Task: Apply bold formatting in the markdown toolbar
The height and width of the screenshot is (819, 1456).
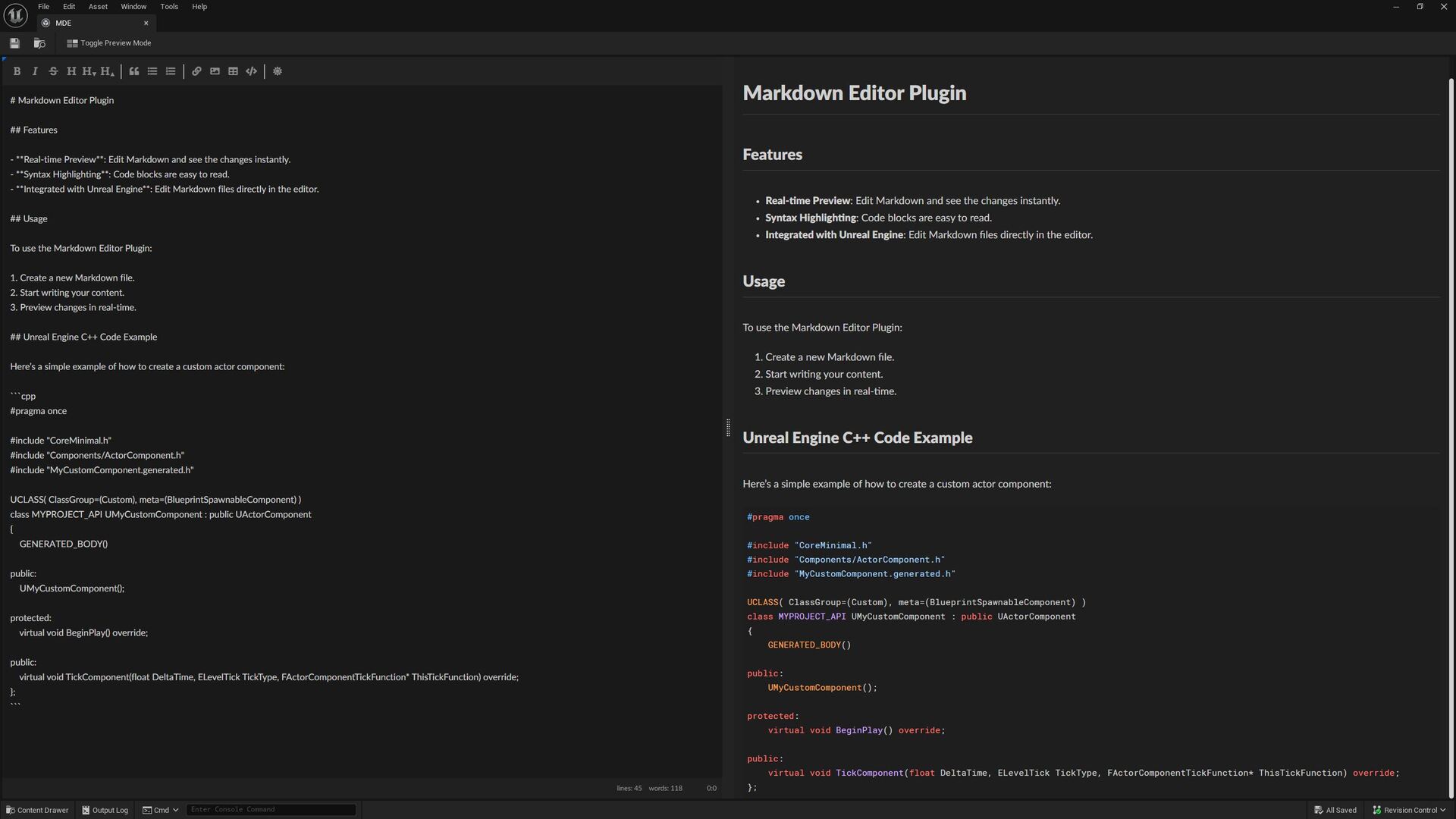Action: click(17, 71)
